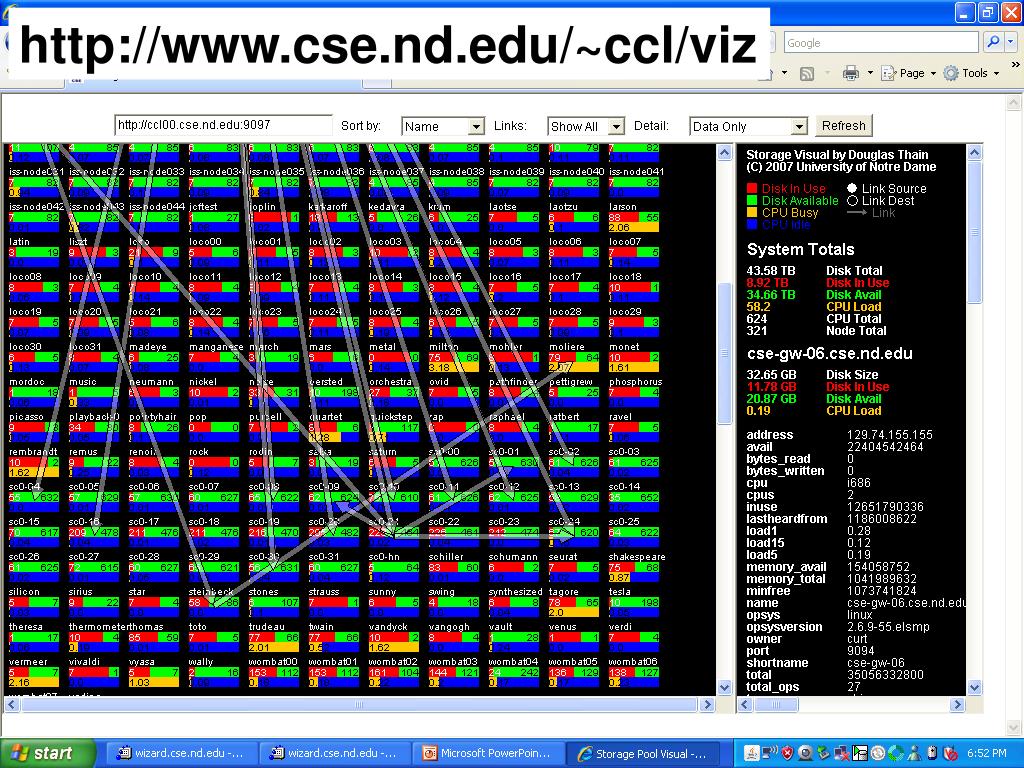The image size is (1024, 768).
Task: Click the catalog URL input field
Action: pyautogui.click(x=223, y=125)
